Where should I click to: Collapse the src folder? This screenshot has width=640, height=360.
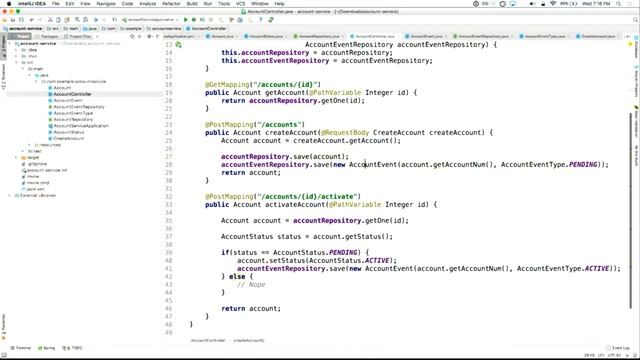pyautogui.click(x=16, y=62)
